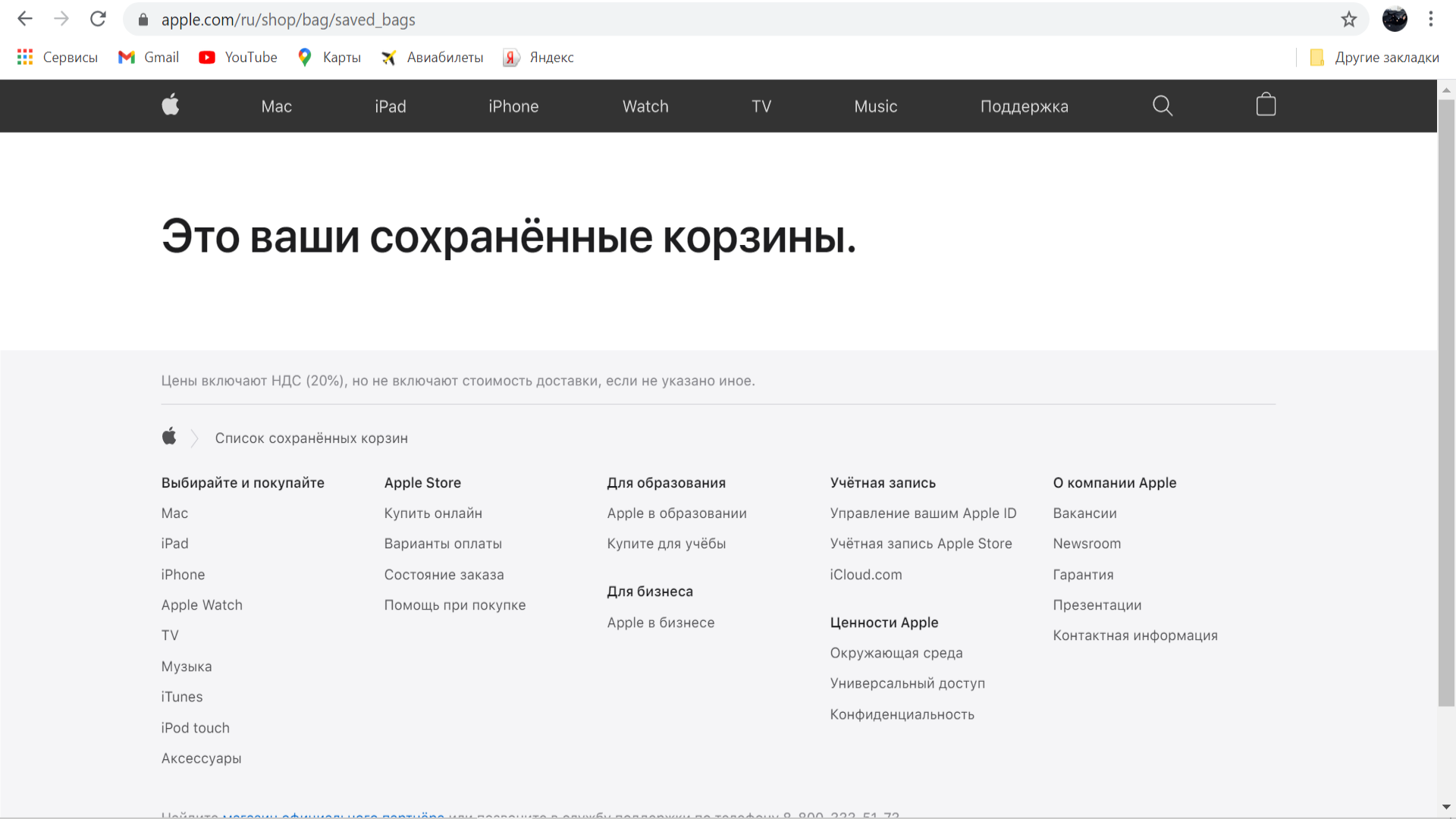Open Купите для учёбы link
The image size is (1456, 819).
(x=666, y=544)
